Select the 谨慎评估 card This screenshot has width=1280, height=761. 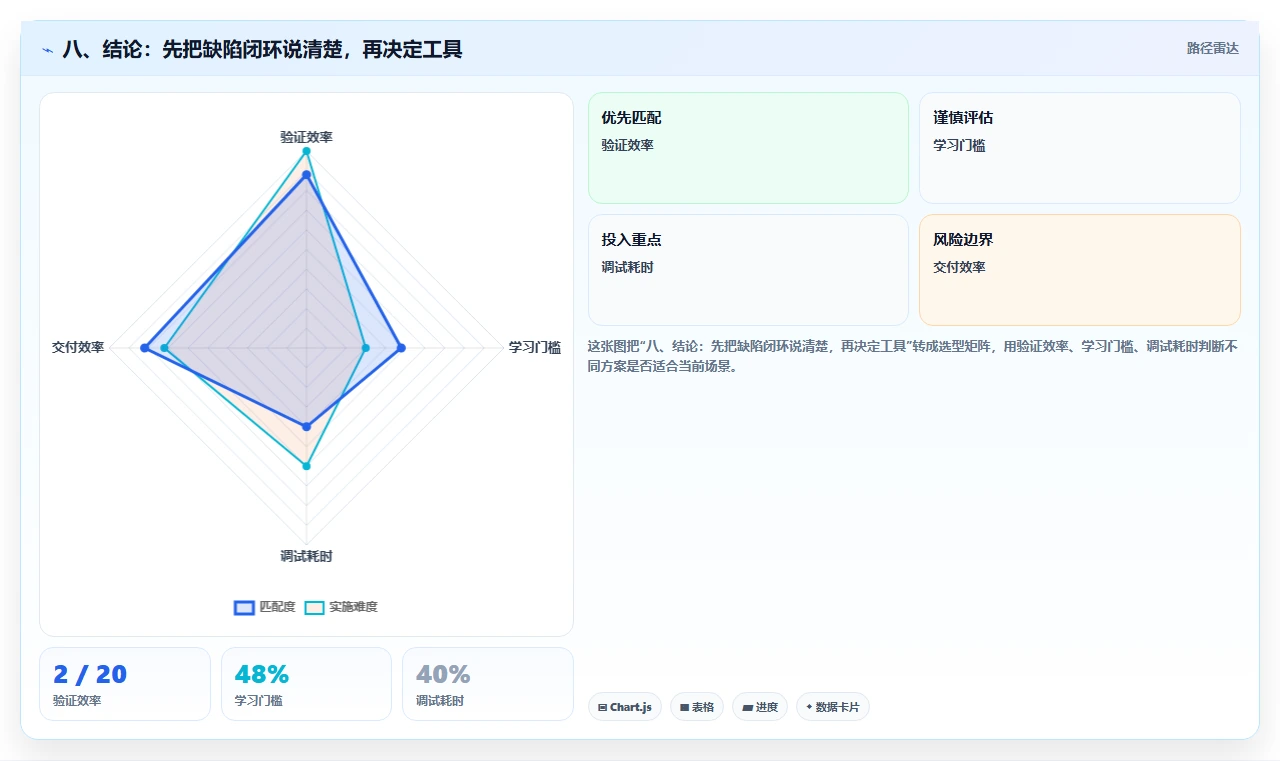pos(1080,148)
